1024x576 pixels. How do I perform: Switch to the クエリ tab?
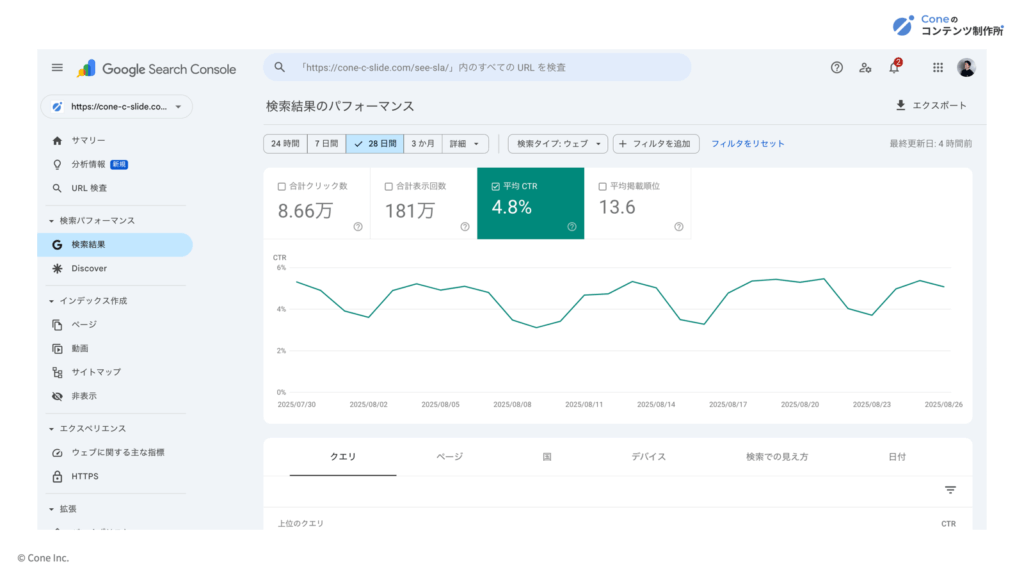(343, 457)
